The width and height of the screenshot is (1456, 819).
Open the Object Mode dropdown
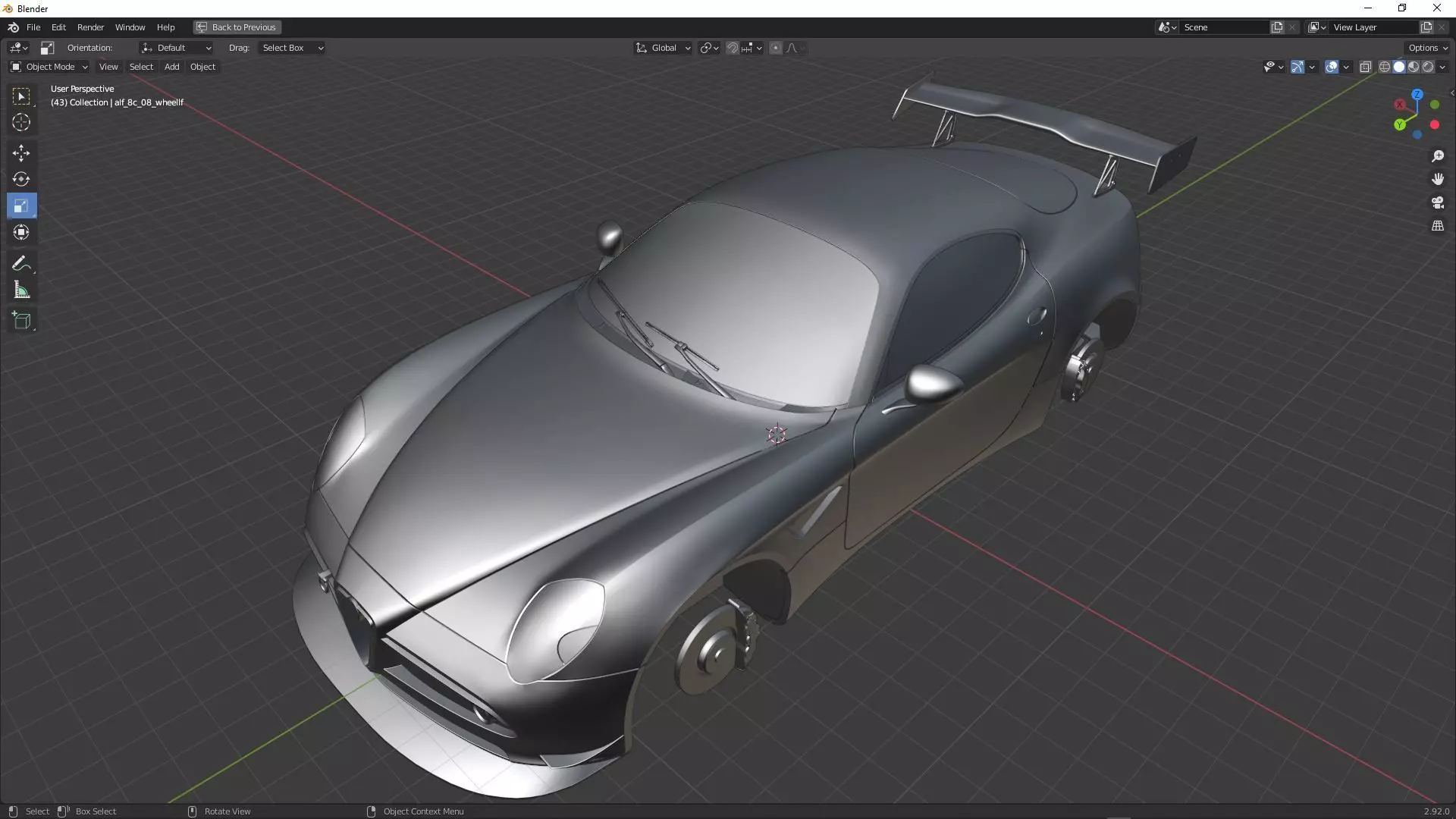[49, 67]
